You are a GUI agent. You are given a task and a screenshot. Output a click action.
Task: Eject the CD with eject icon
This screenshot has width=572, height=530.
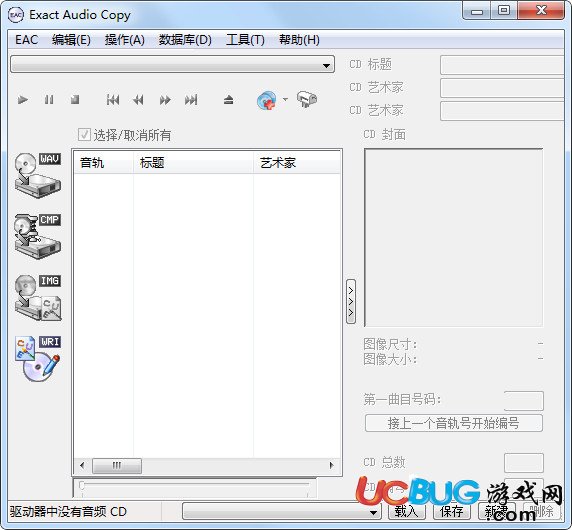click(x=229, y=100)
